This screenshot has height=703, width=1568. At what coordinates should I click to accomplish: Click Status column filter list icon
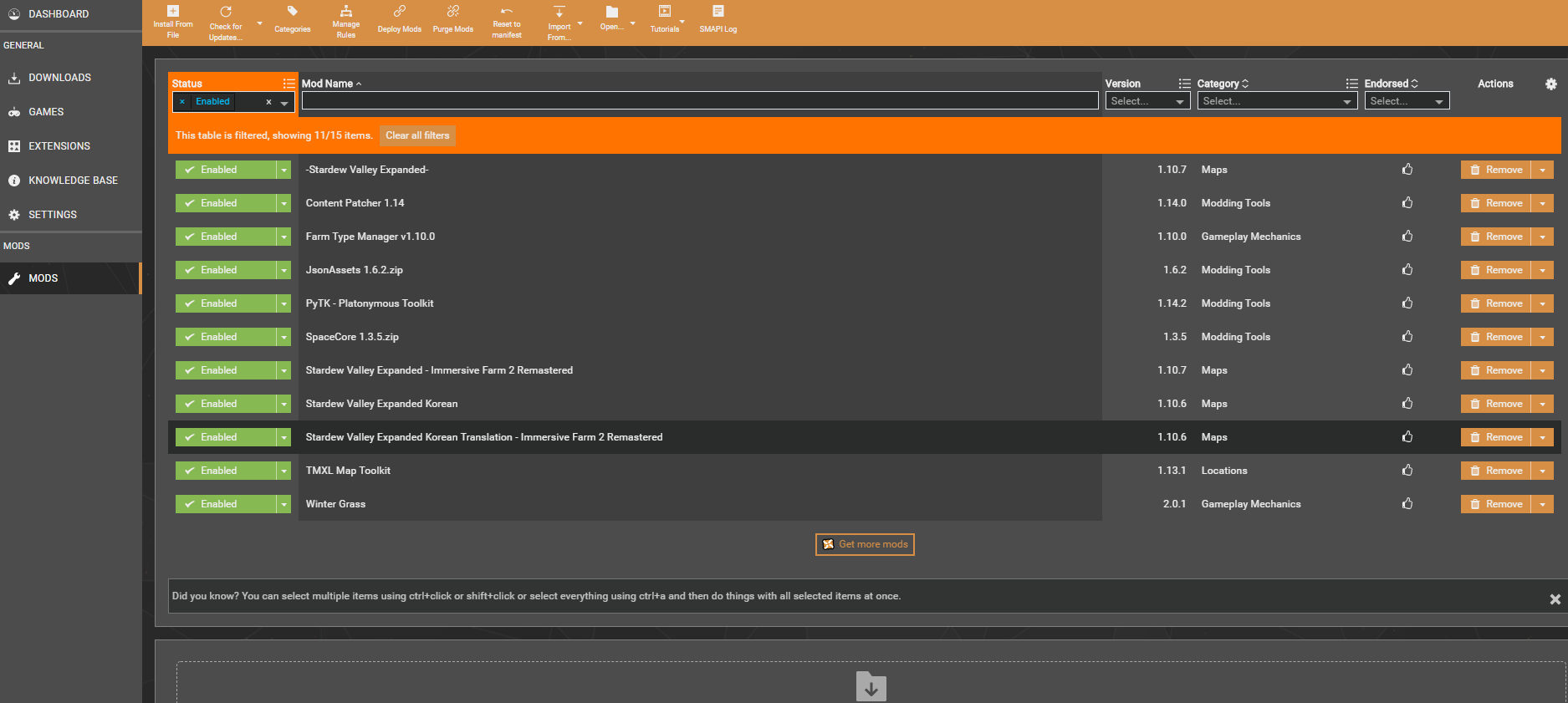(x=289, y=84)
